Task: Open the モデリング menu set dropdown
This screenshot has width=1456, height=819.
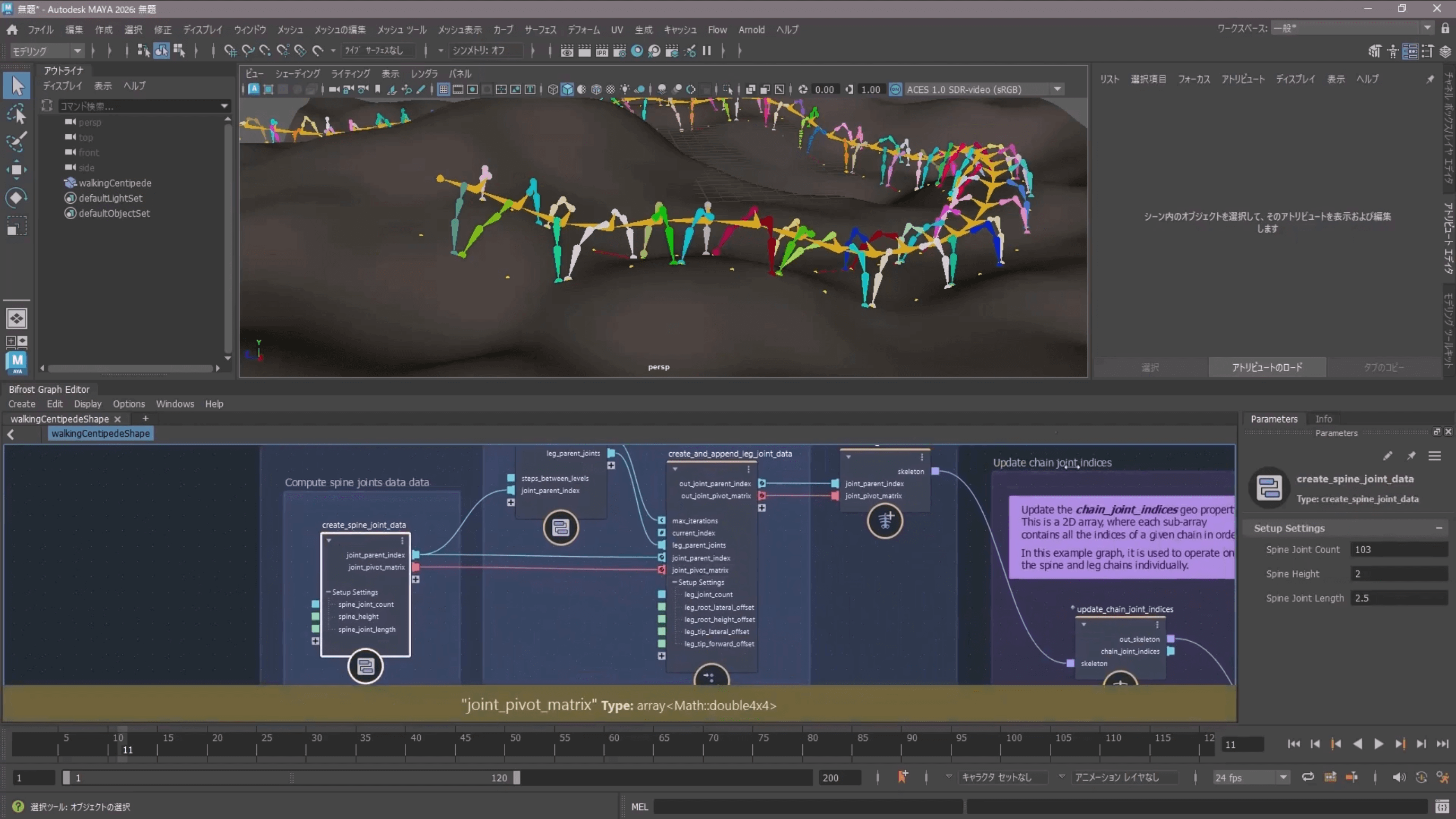Action: click(47, 51)
